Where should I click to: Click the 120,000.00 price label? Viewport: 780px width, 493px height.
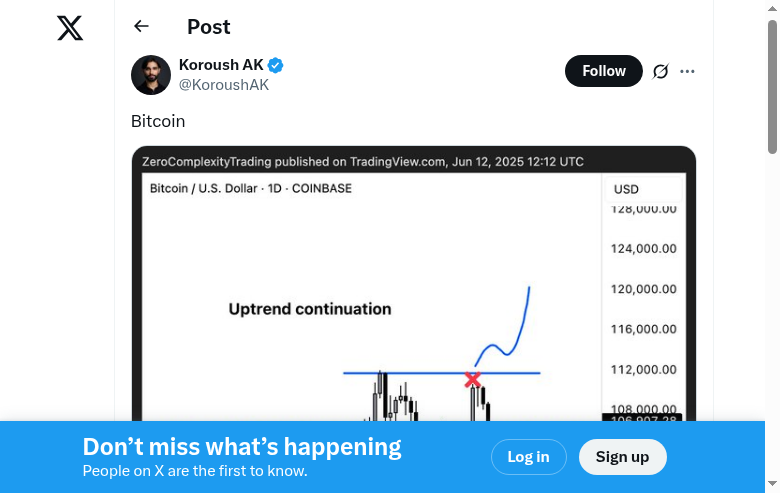(x=644, y=289)
